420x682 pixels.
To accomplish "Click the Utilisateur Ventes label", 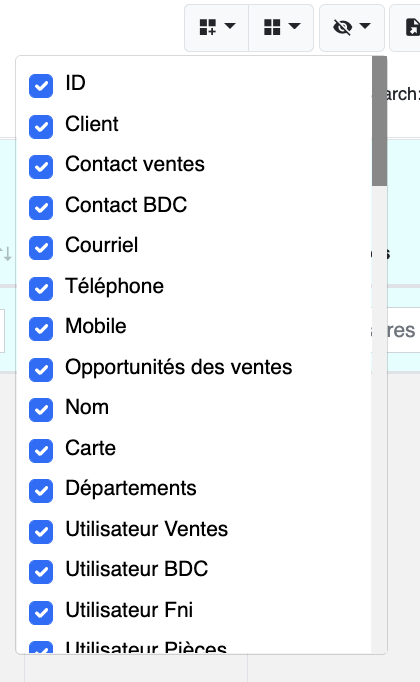I will (147, 529).
